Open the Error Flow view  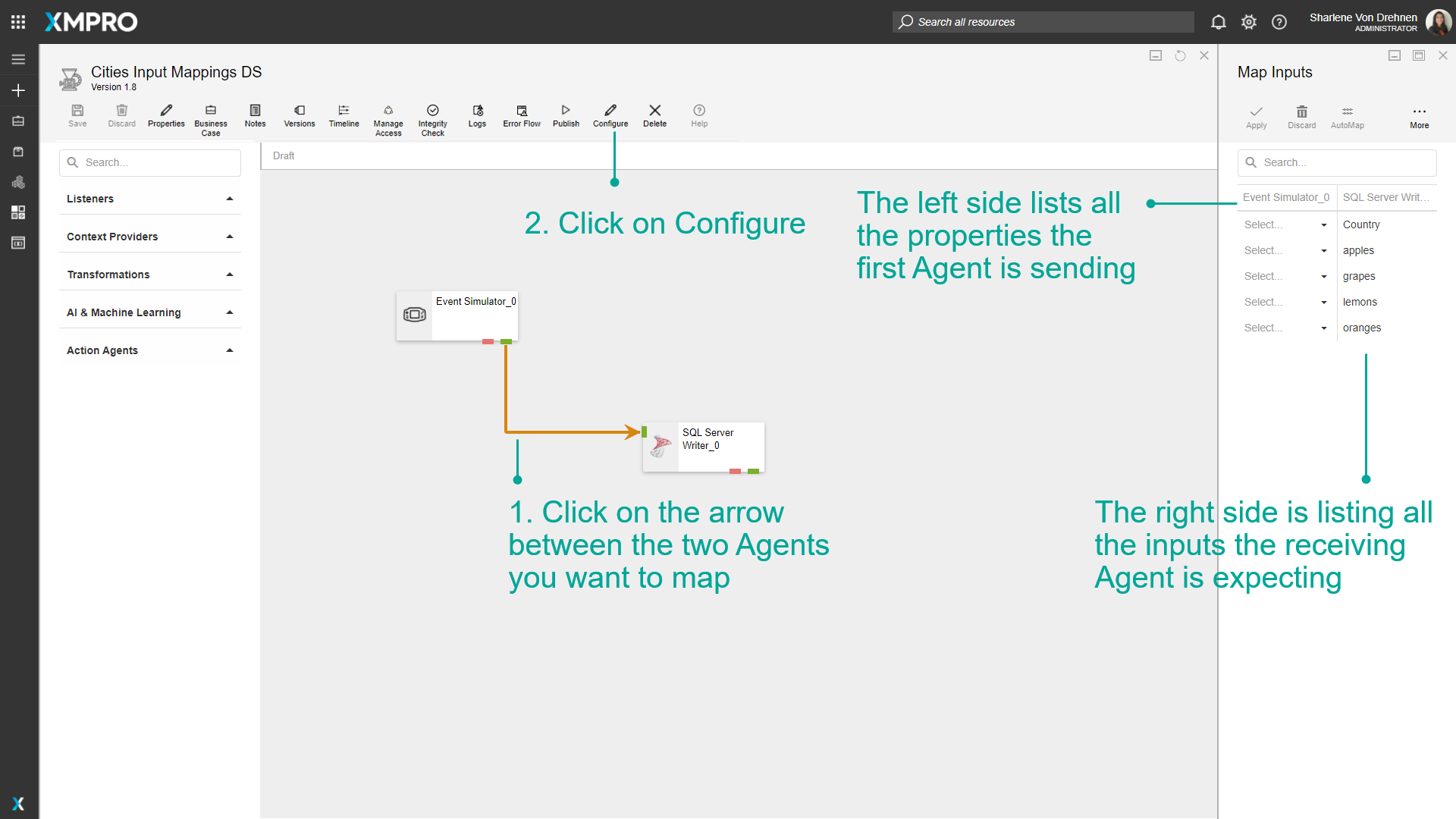(521, 116)
